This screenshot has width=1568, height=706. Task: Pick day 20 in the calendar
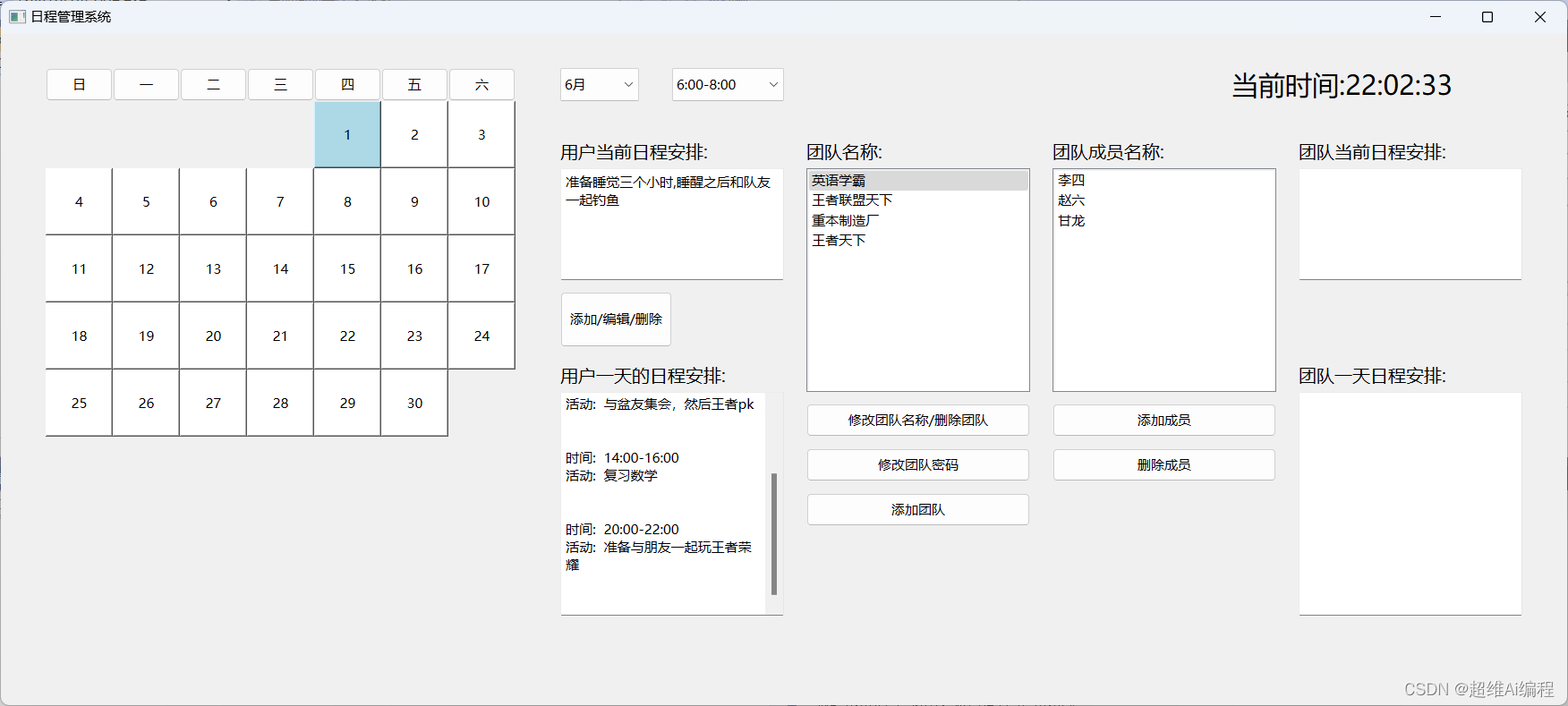[x=213, y=336]
